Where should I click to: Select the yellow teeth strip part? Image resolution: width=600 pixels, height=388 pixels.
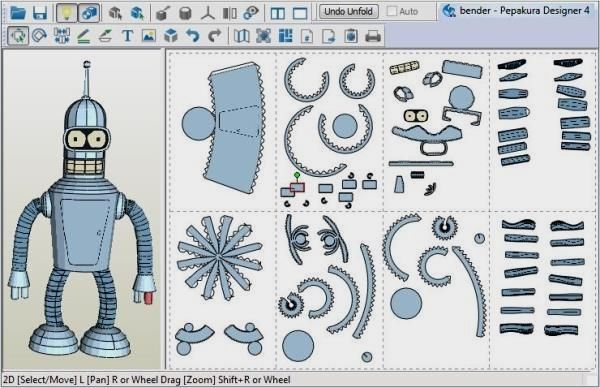click(404, 68)
